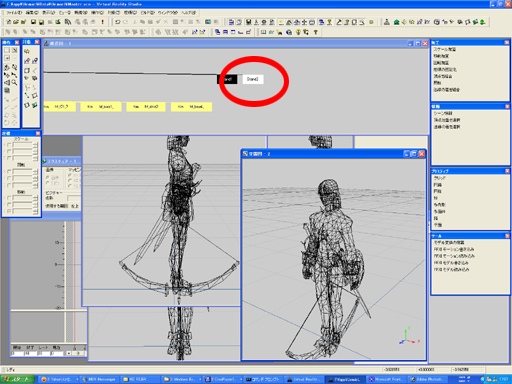This screenshot has height=384, width=512.
Task: Select the white [hand] node in scene graph
Action: click(253, 79)
